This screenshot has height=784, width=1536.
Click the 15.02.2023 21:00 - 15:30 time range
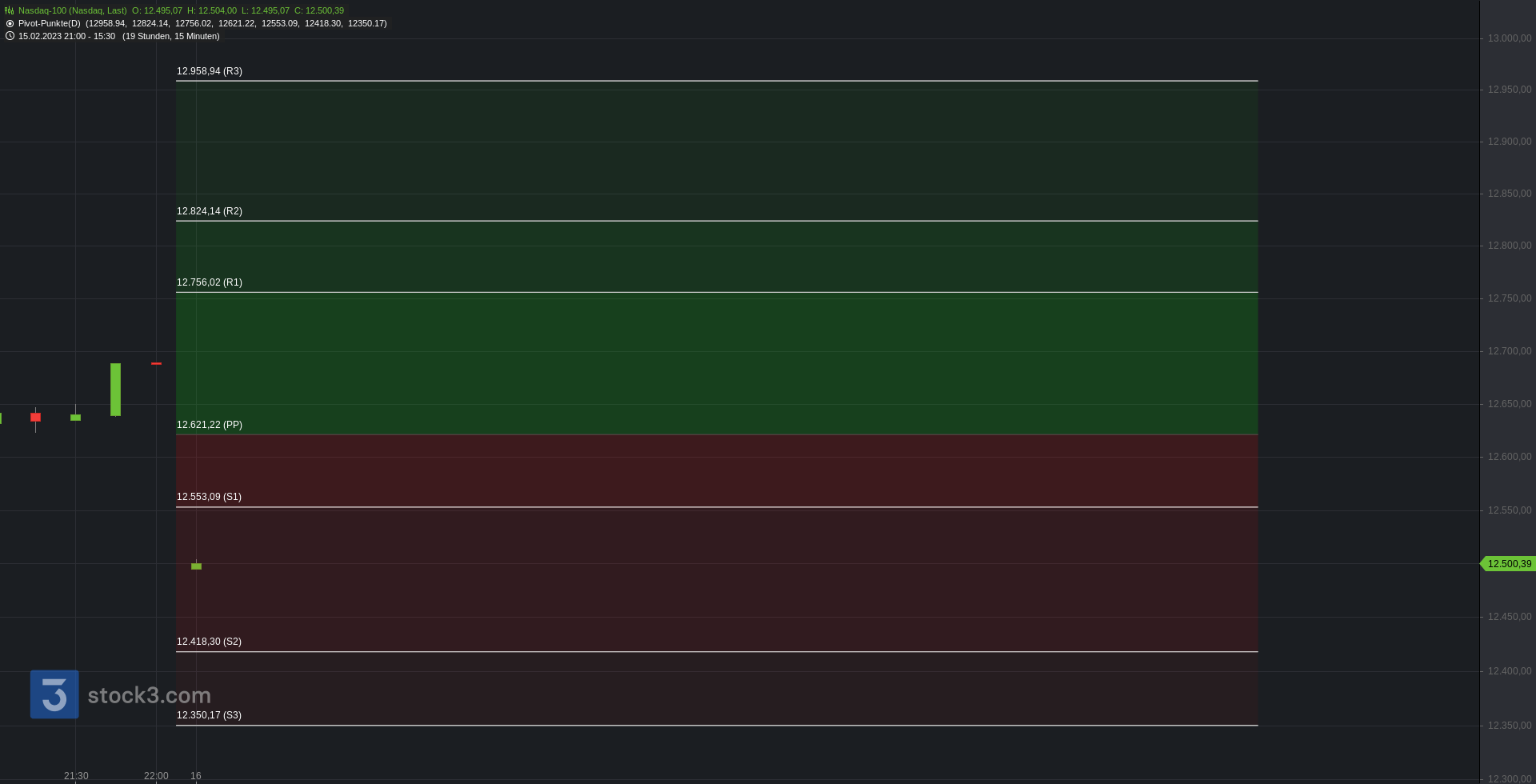tap(67, 36)
